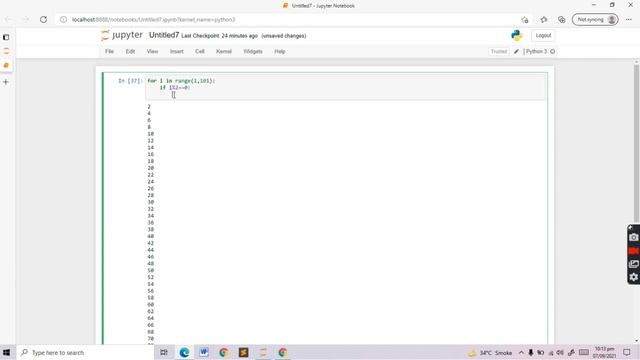
Task: Open the Help menu
Action: coord(280,51)
